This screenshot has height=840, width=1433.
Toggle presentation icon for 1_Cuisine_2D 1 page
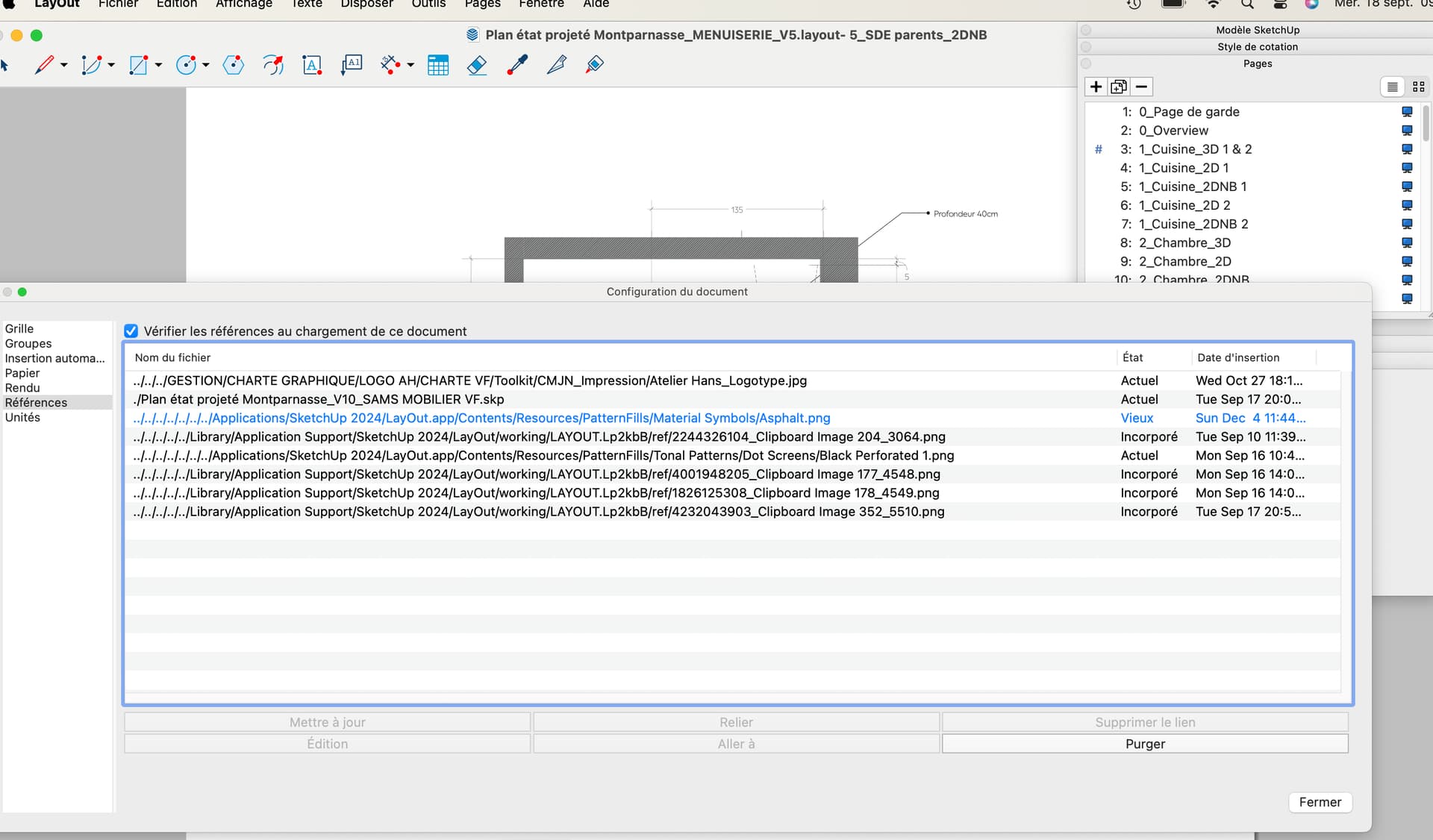click(x=1407, y=168)
